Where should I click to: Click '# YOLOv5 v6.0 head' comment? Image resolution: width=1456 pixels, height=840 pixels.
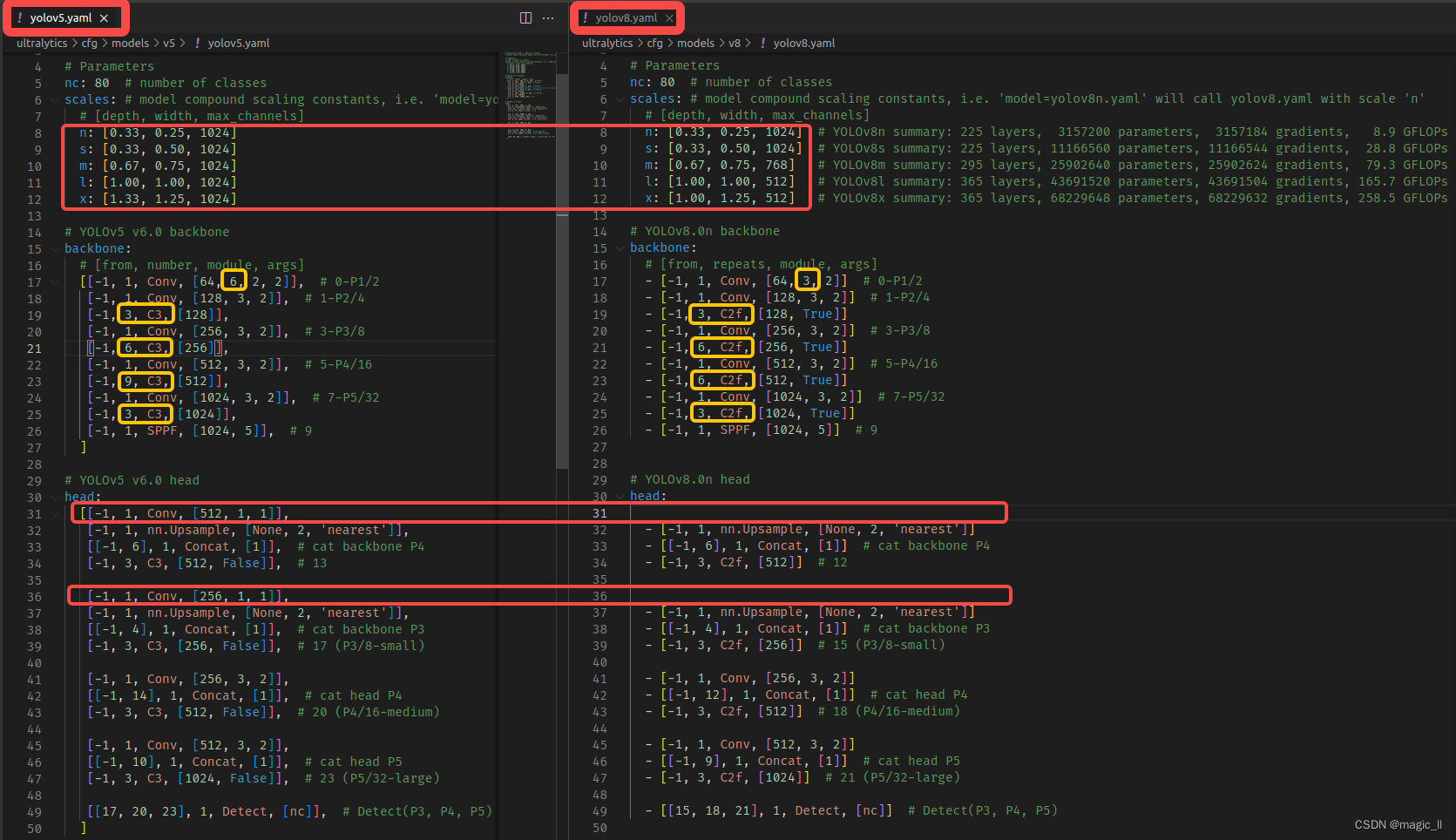pos(132,480)
